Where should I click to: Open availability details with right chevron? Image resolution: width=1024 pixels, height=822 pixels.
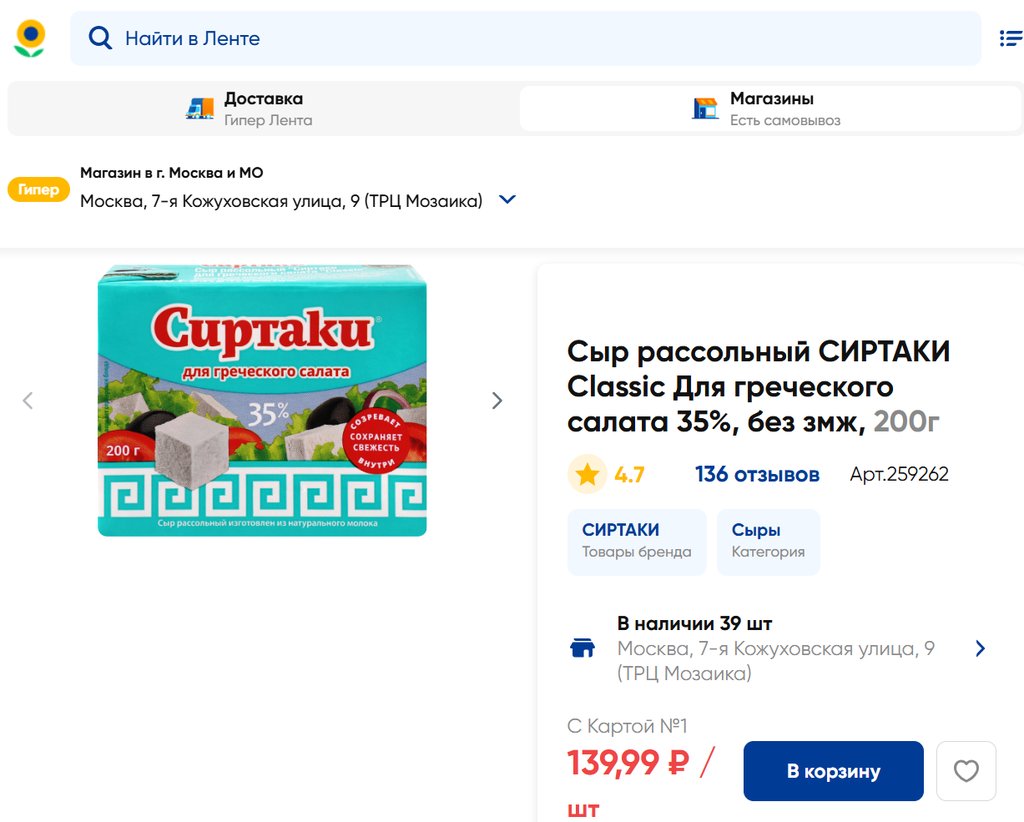[980, 648]
